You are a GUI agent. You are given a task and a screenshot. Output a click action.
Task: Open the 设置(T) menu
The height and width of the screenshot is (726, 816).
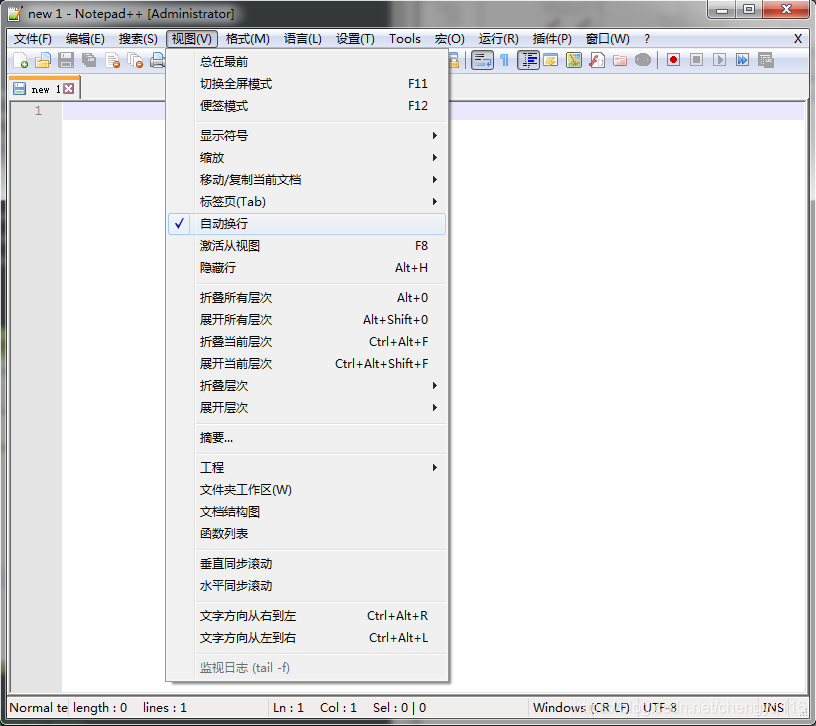(x=355, y=39)
